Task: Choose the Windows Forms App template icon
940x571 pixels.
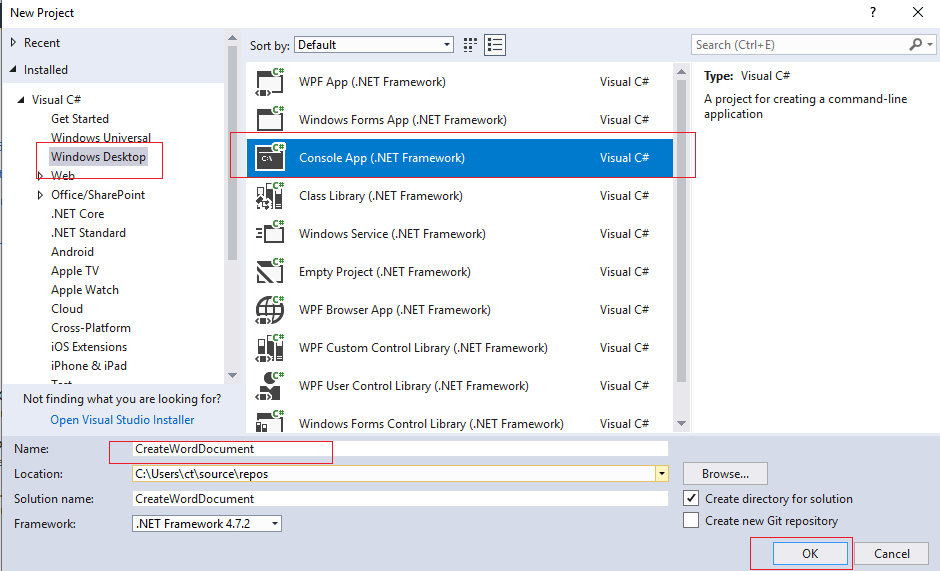Action: click(270, 119)
